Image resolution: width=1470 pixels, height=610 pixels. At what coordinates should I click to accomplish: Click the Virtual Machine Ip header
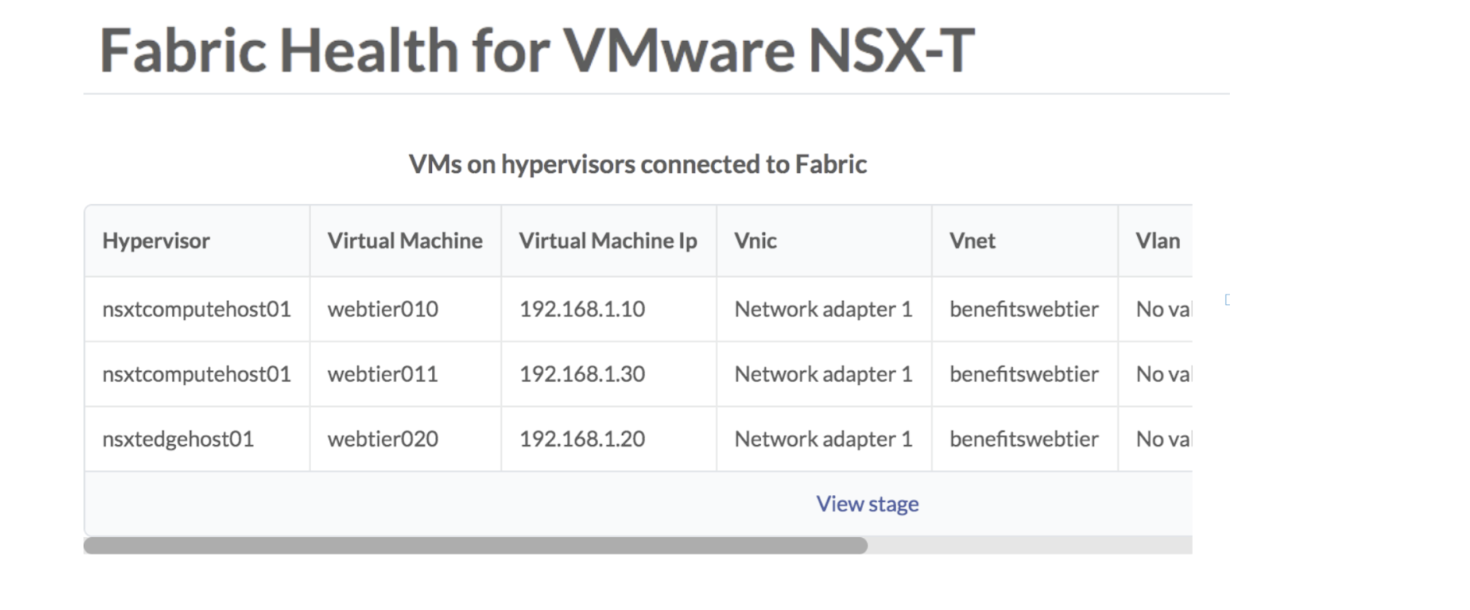(608, 241)
